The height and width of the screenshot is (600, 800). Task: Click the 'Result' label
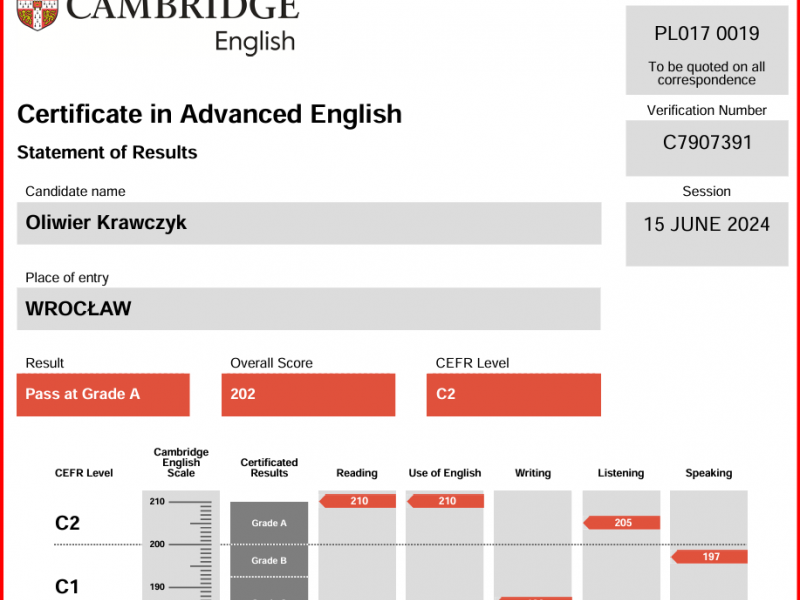45,363
